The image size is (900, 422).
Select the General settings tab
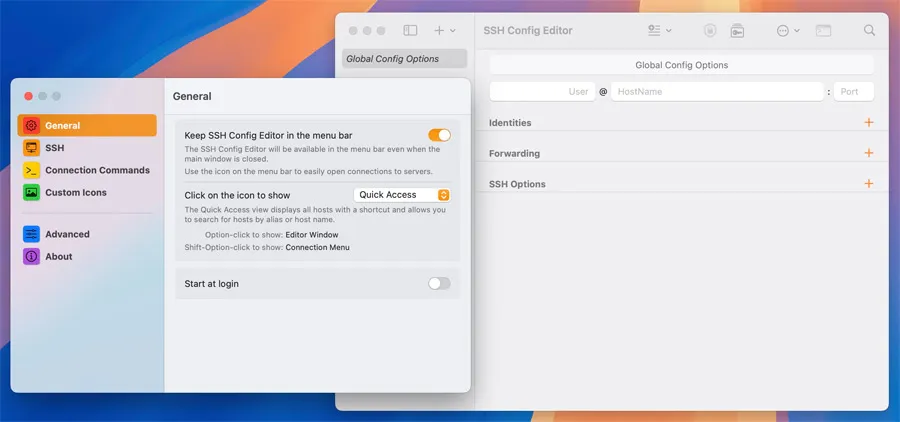coord(62,126)
